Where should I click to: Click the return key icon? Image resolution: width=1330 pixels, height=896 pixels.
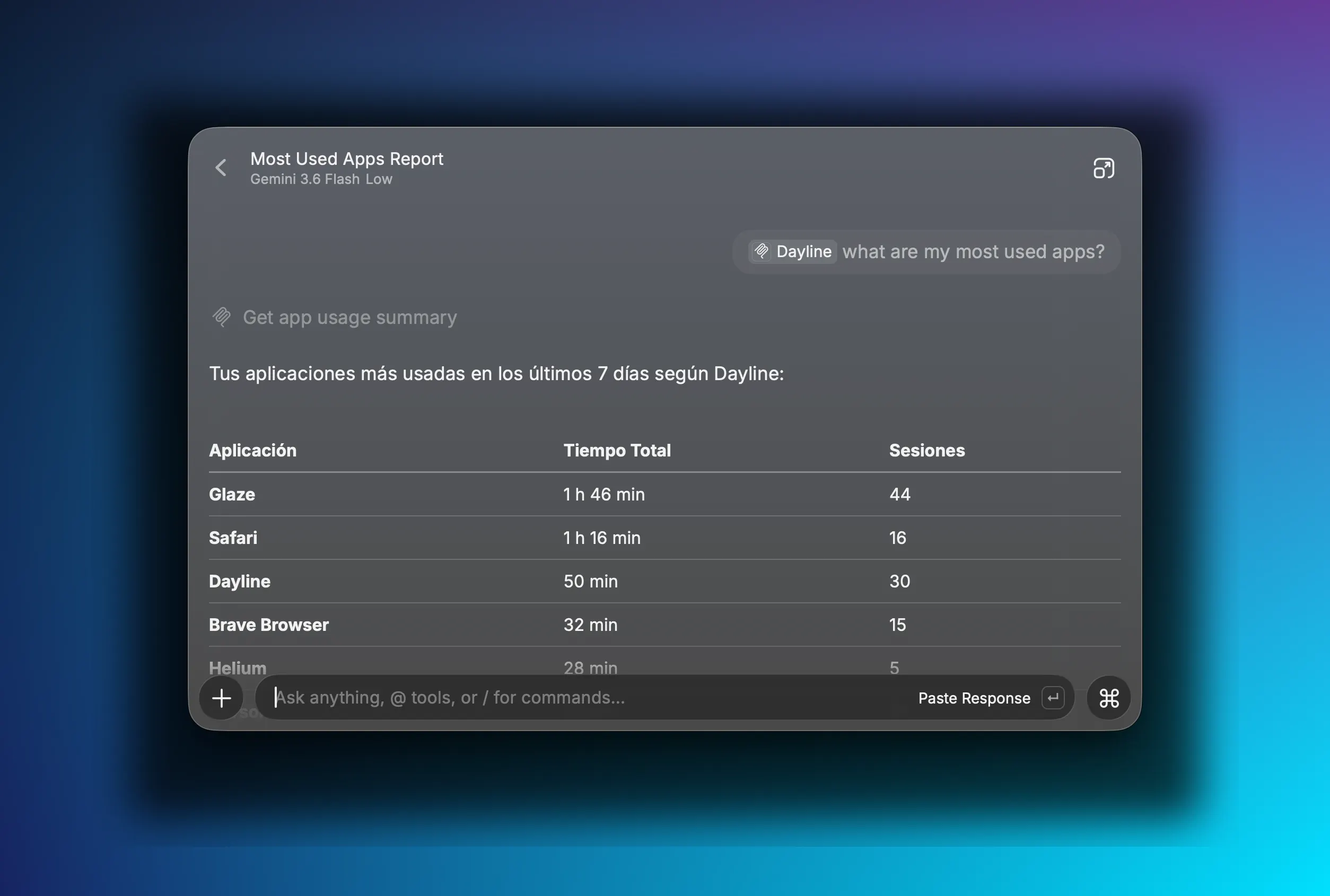coord(1053,698)
